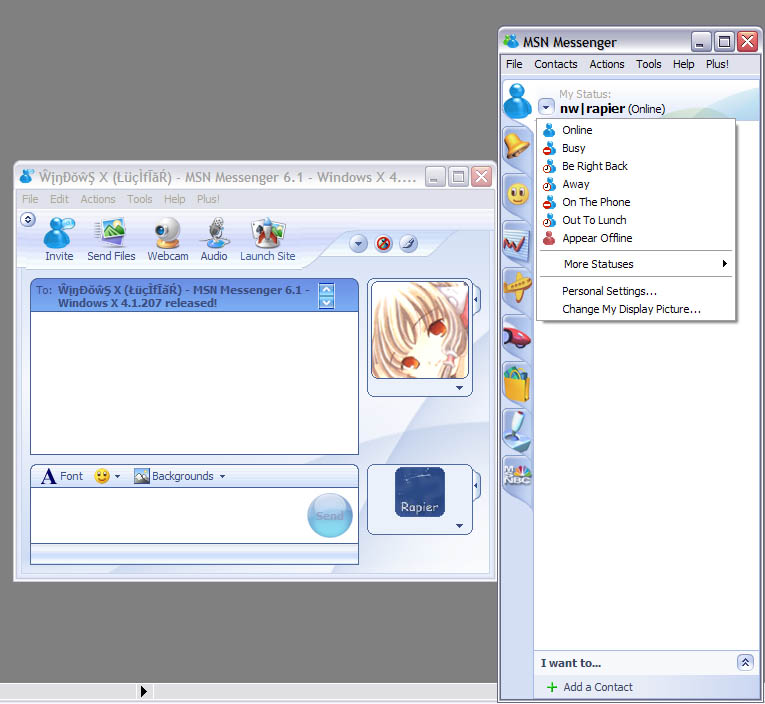Viewport: 765px width, 704px height.
Task: Open File menu in conversation window
Action: click(x=30, y=199)
